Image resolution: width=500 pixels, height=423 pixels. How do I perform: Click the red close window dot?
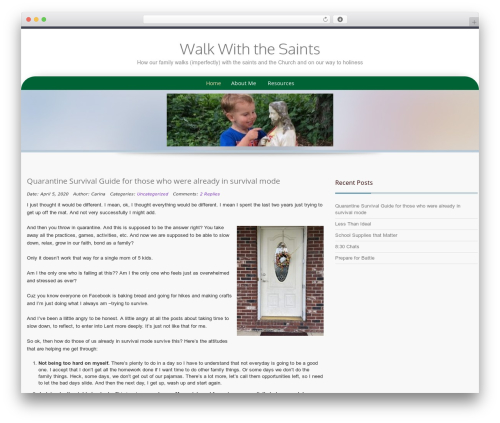pos(29,19)
